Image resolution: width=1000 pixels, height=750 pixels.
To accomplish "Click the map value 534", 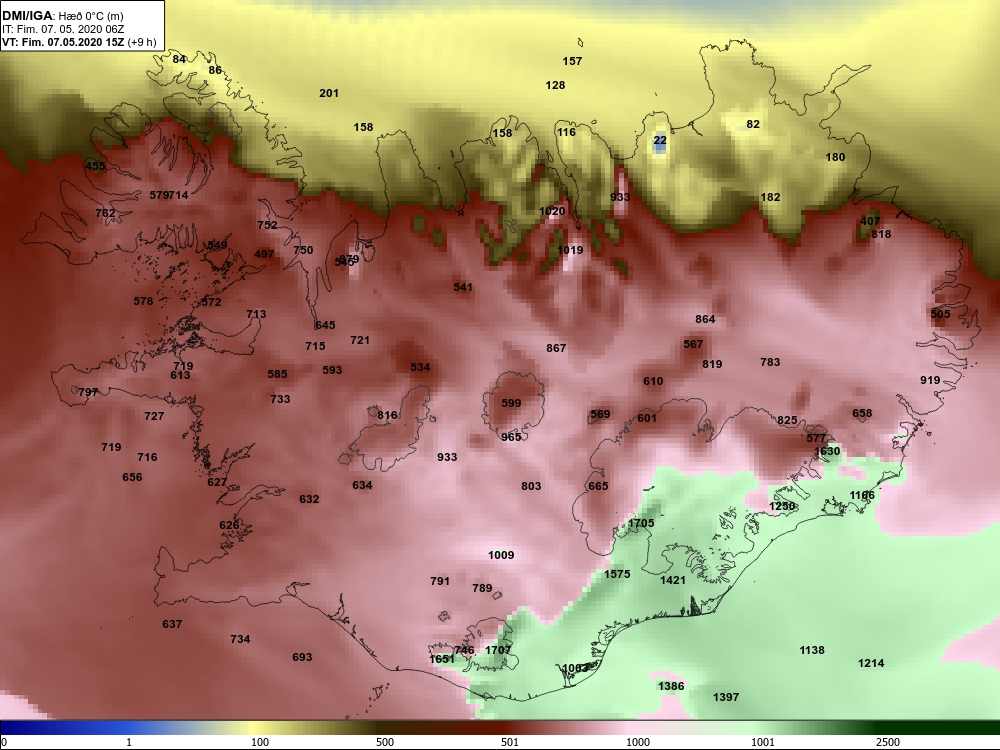I will (x=420, y=367).
